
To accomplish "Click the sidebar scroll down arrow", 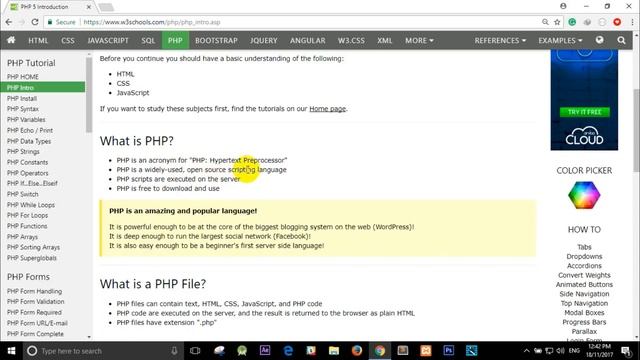I will (89, 337).
